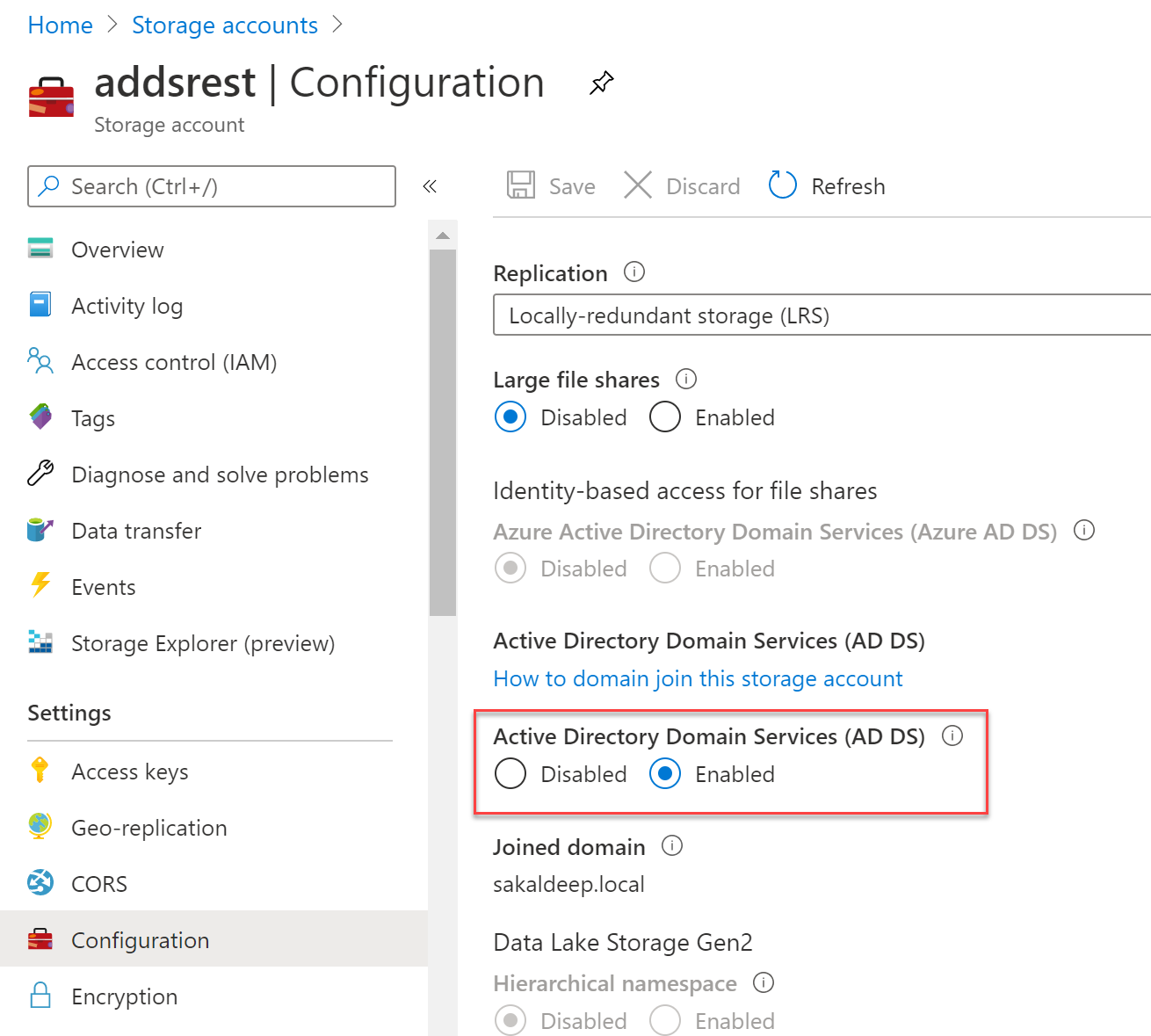Collapse the sidebar with the double-chevron

click(430, 186)
